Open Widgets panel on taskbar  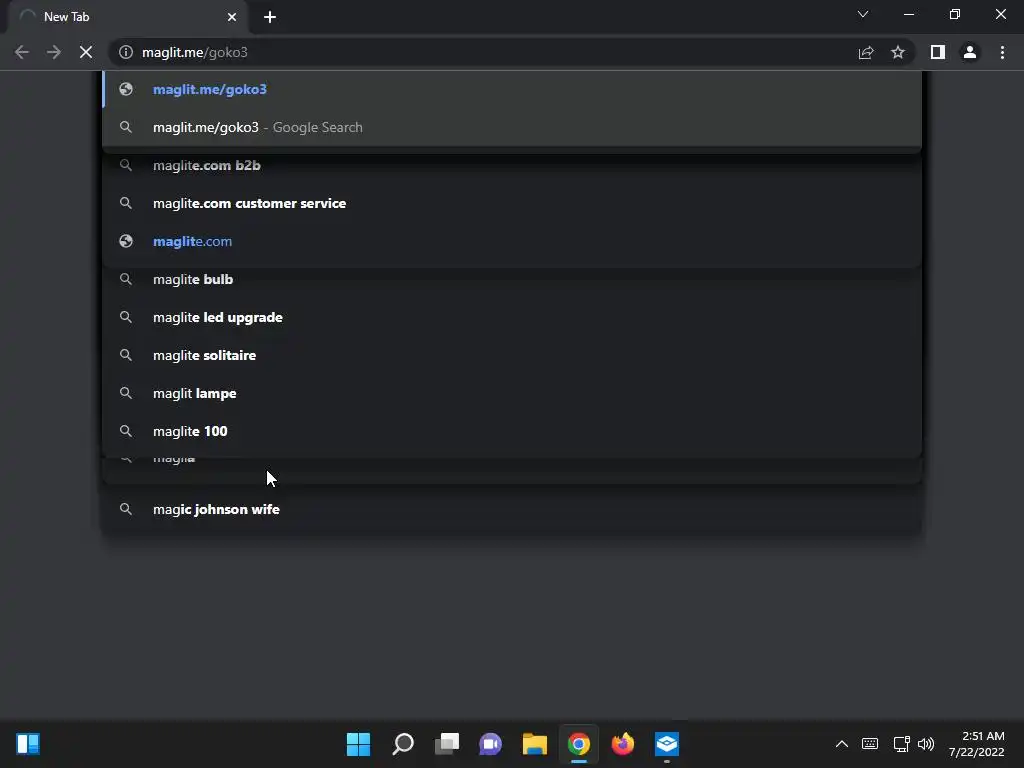pyautogui.click(x=28, y=744)
